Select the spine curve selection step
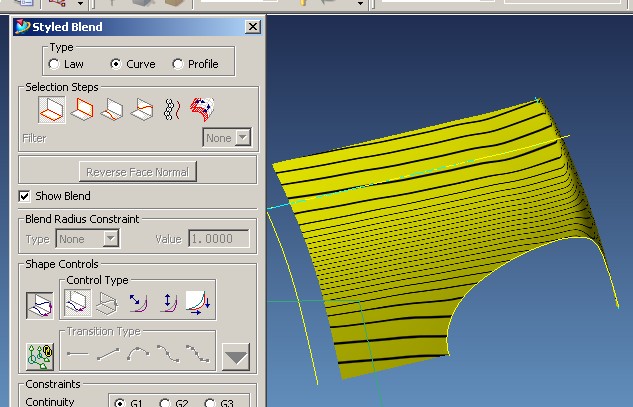 point(172,109)
